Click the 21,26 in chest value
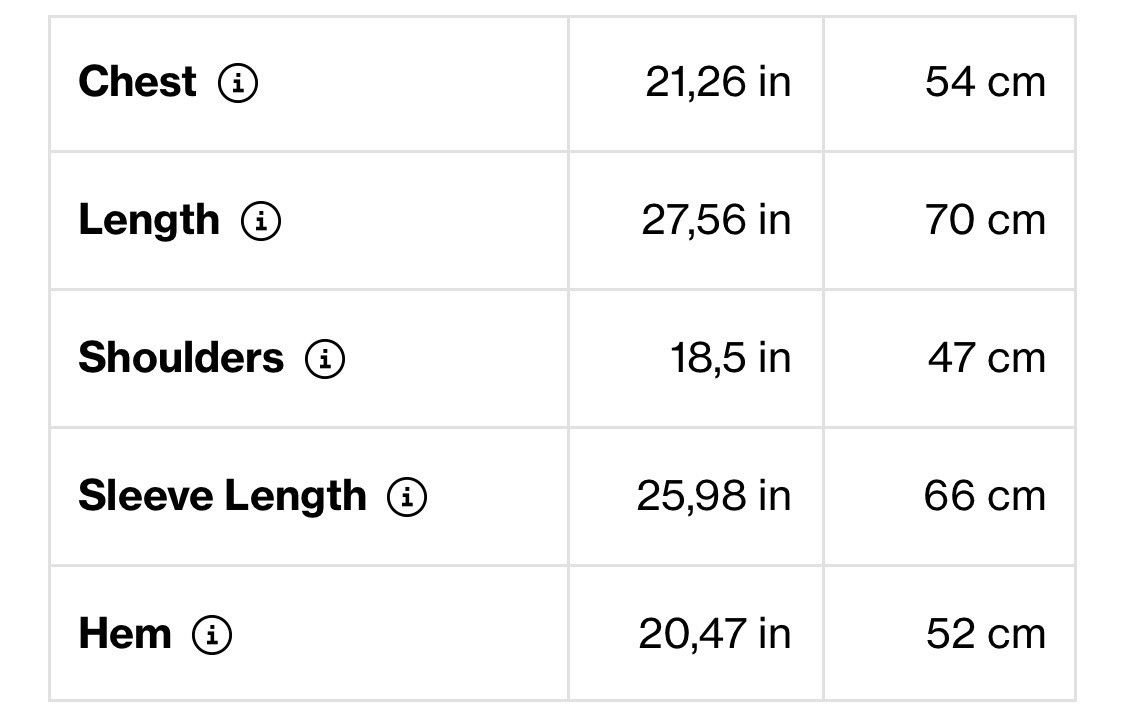Image resolution: width=1125 pixels, height=715 pixels. [x=718, y=82]
